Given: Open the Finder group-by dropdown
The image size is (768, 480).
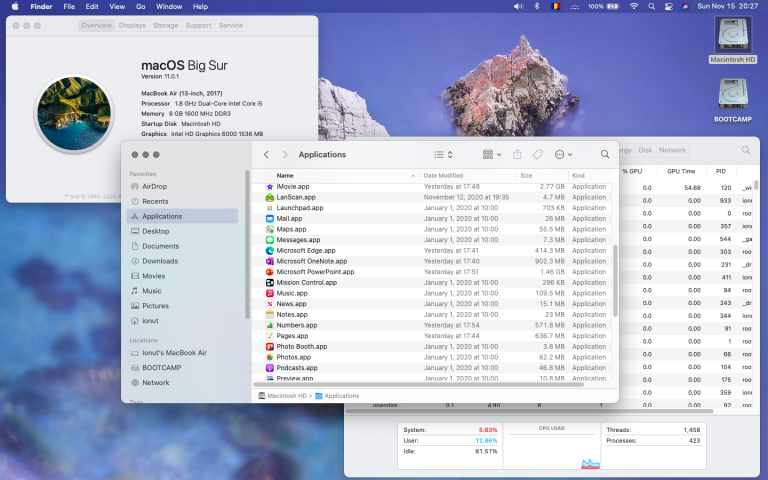Looking at the screenshot, I should coord(492,154).
